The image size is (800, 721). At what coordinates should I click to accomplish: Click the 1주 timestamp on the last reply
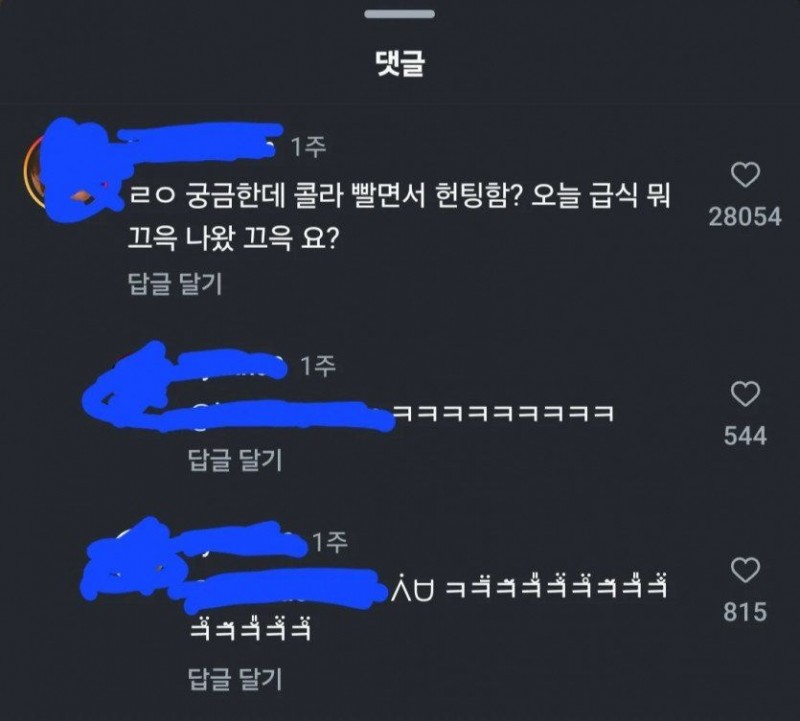[330, 542]
